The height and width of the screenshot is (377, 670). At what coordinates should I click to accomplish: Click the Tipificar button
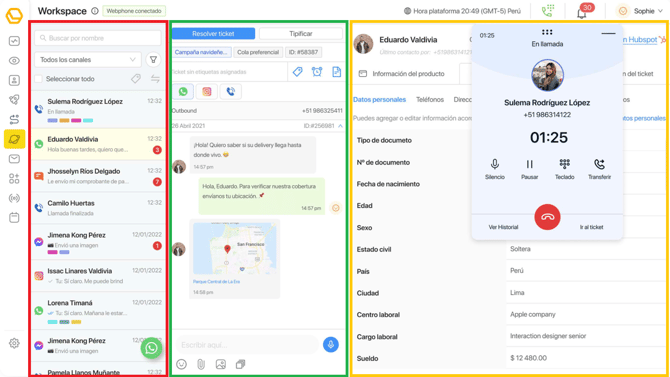coord(301,34)
